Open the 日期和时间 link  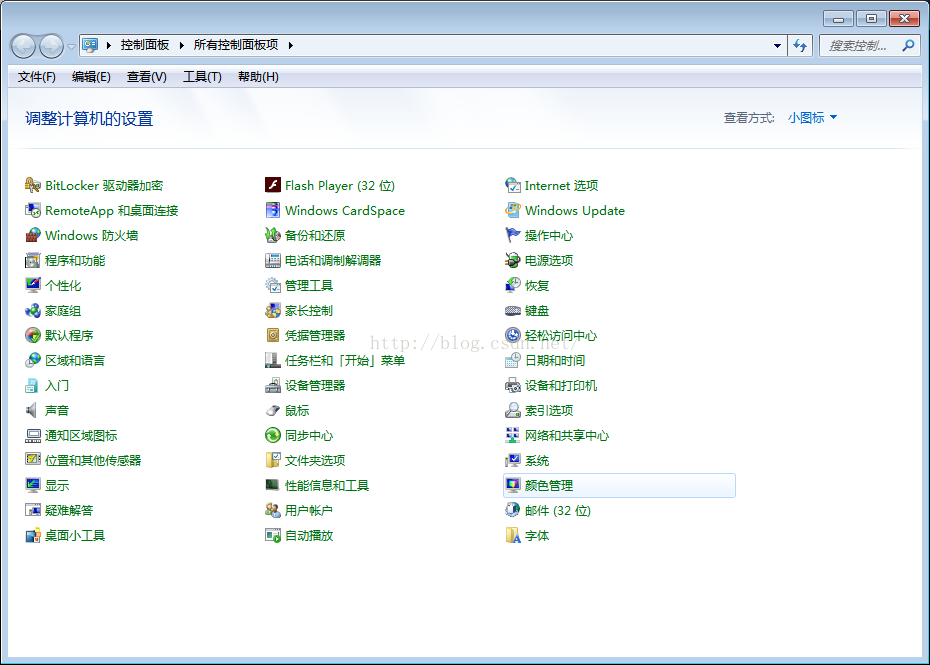(555, 361)
